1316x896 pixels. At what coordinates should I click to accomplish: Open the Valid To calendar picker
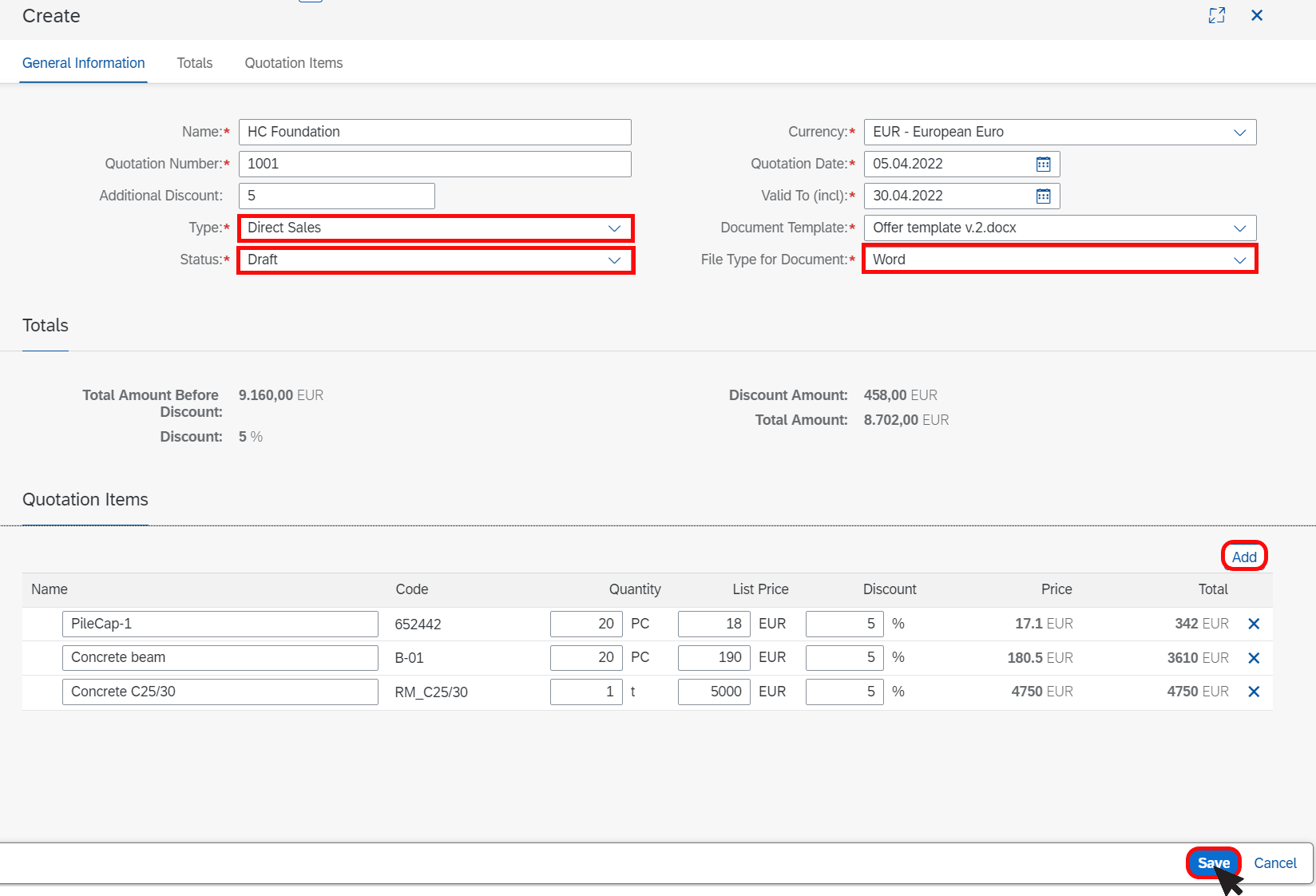point(1043,196)
